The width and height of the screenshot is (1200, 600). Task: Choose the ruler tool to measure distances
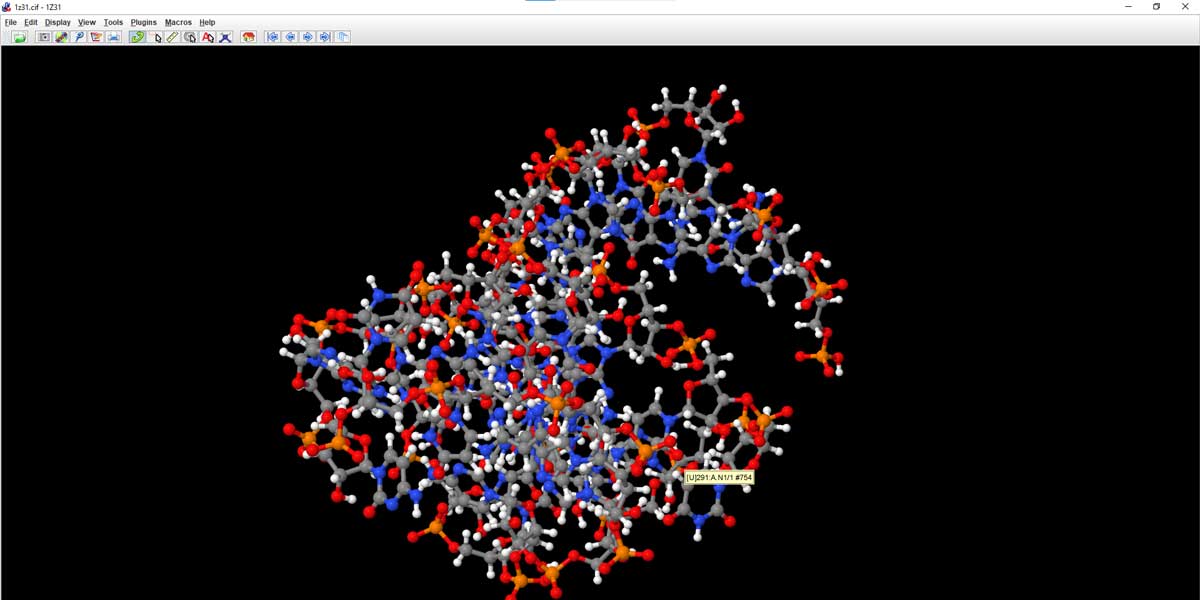coord(171,36)
